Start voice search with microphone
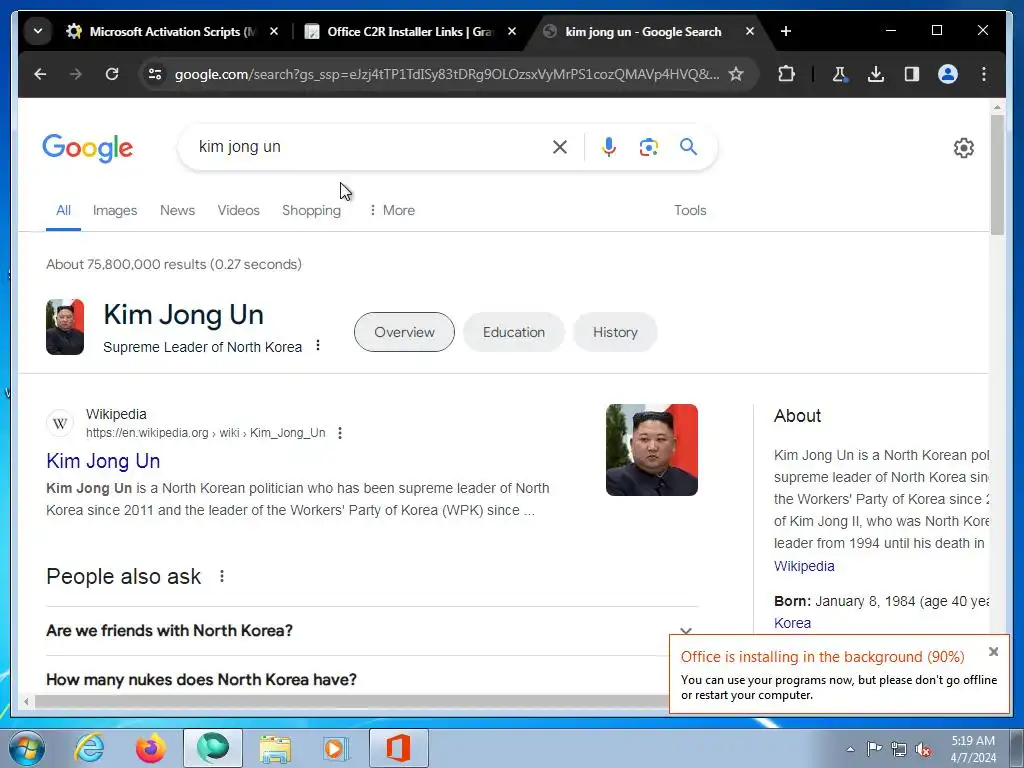This screenshot has width=1024, height=768. point(609,147)
